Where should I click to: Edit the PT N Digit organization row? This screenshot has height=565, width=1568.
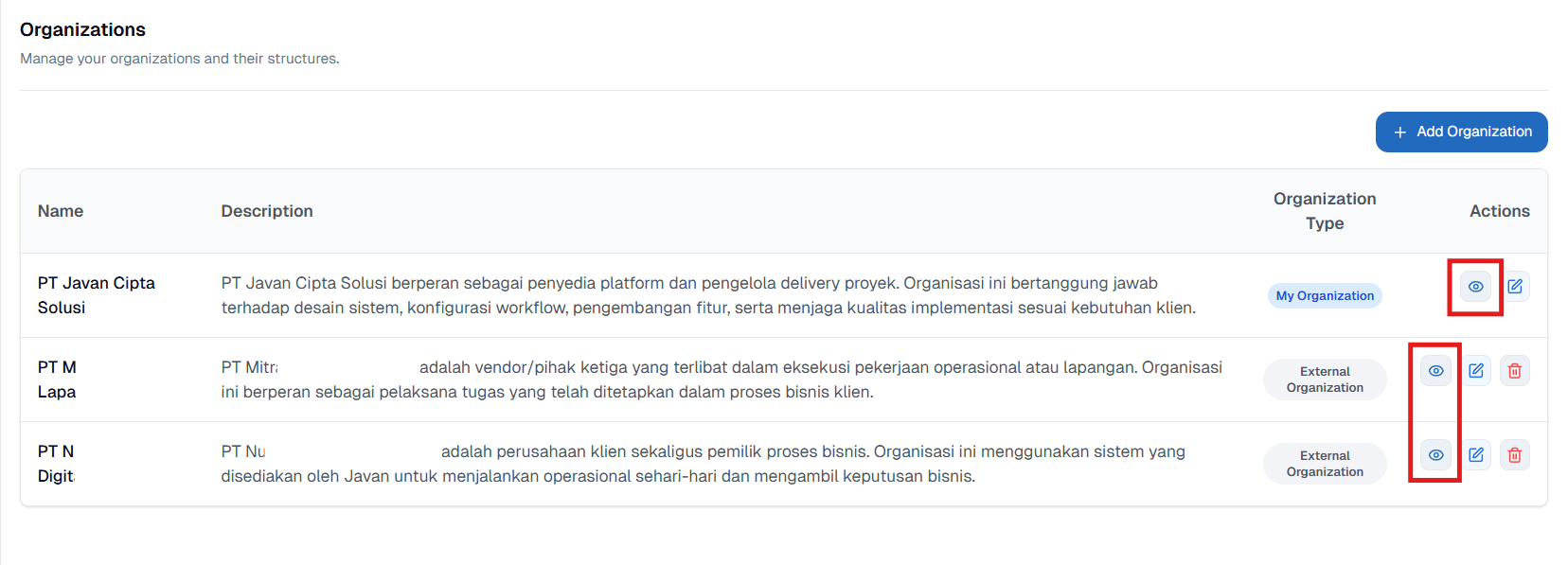(1476, 455)
